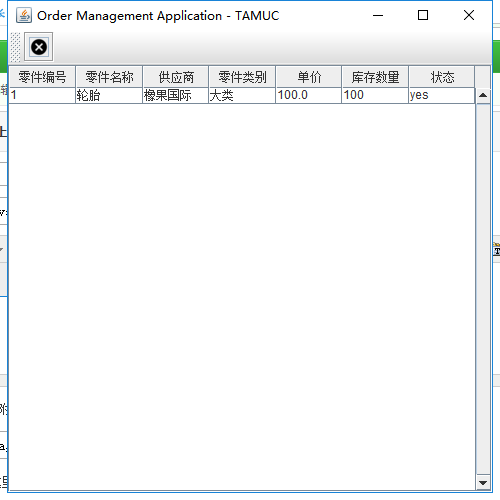500x500 pixels.
Task: Click the 供应商 column header
Action: click(176, 77)
